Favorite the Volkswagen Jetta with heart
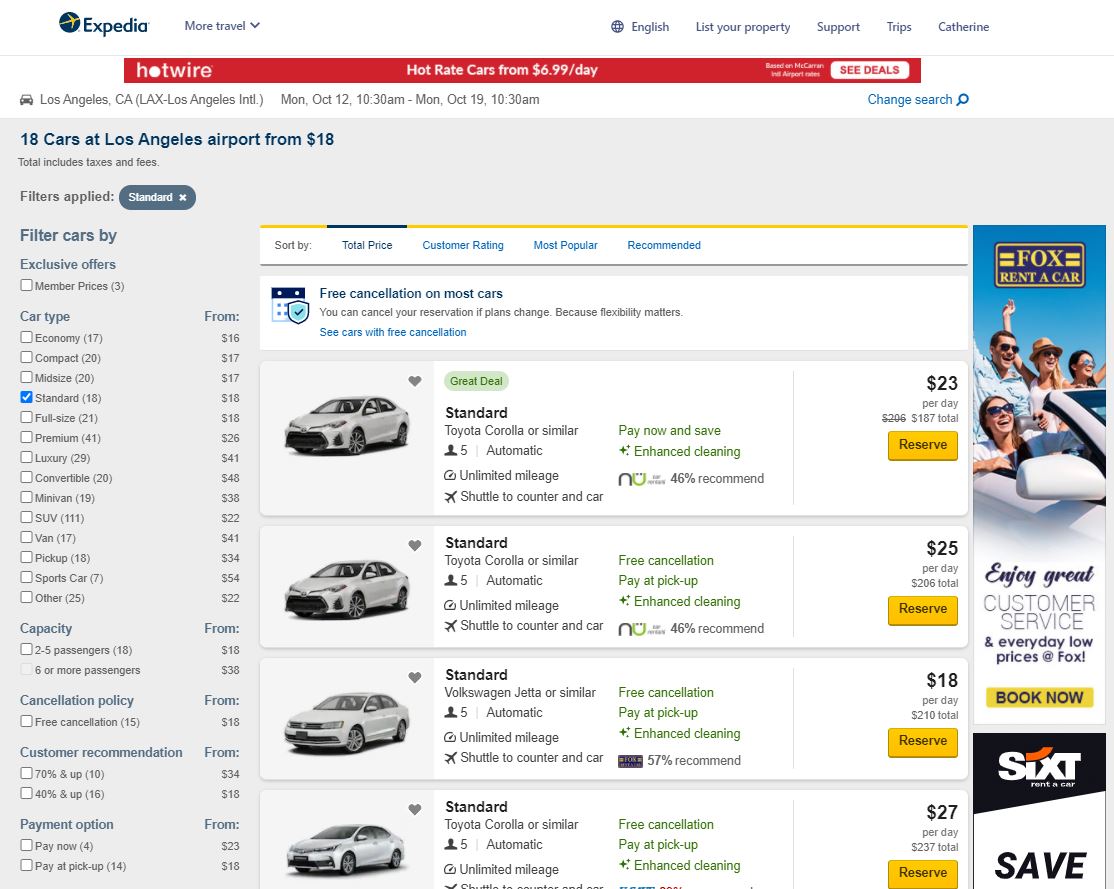Screen dimensions: 1114x889 [x=415, y=678]
